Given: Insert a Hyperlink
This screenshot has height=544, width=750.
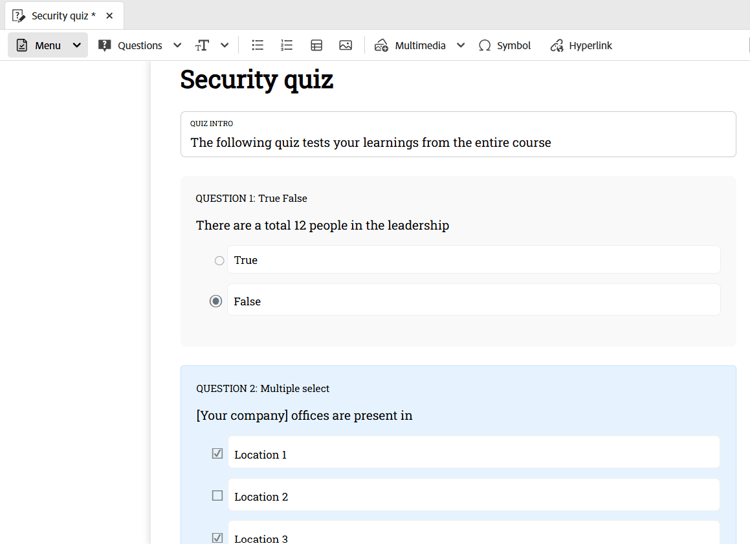Looking at the screenshot, I should tap(581, 45).
